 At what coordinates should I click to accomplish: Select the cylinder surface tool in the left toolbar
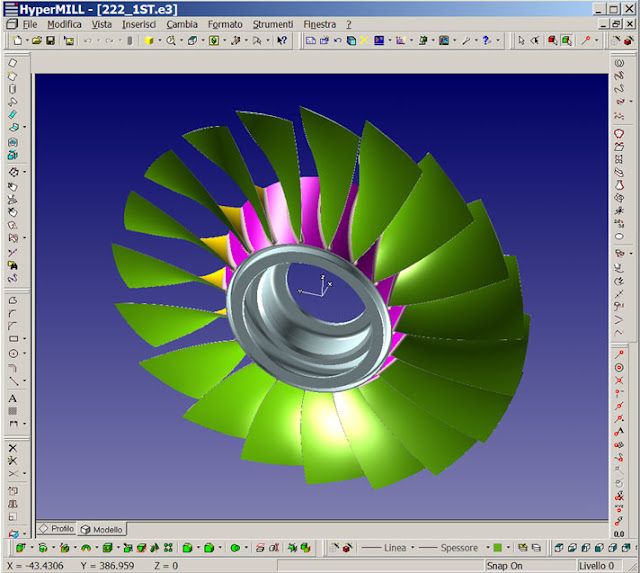(x=13, y=89)
